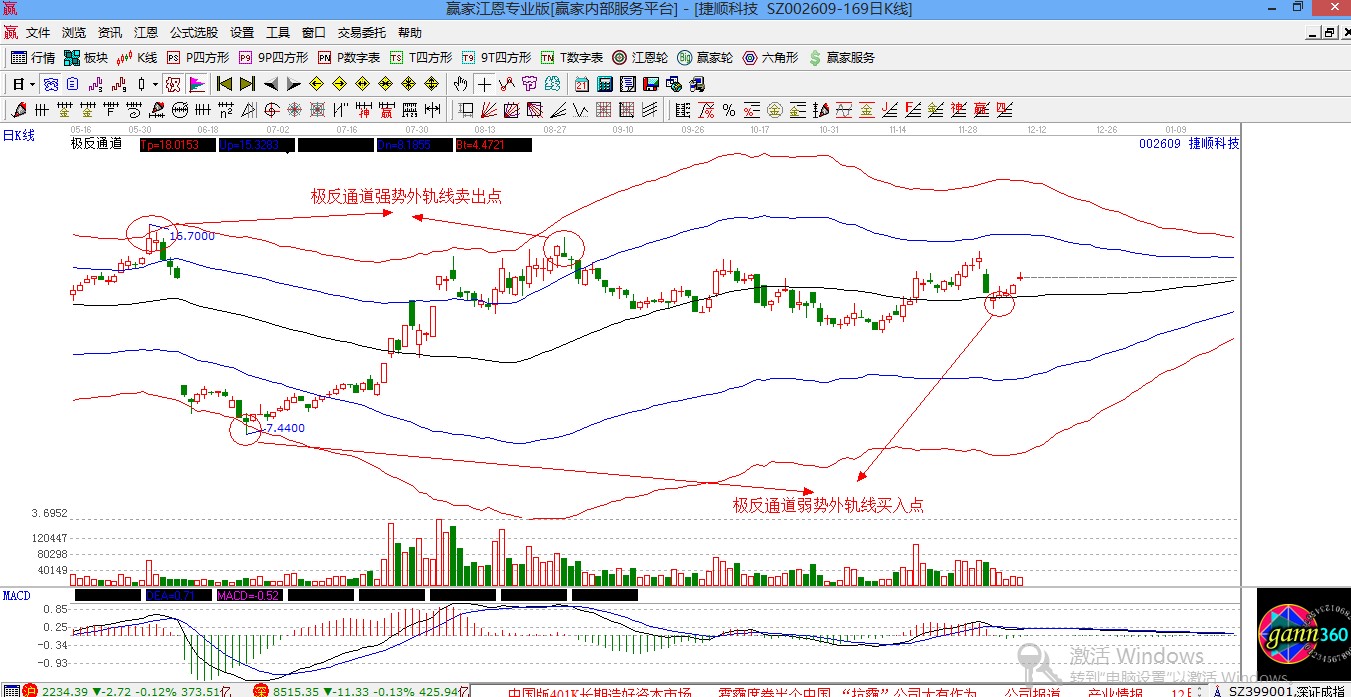
Task: Open 赢家服务 service button
Action: (x=841, y=58)
